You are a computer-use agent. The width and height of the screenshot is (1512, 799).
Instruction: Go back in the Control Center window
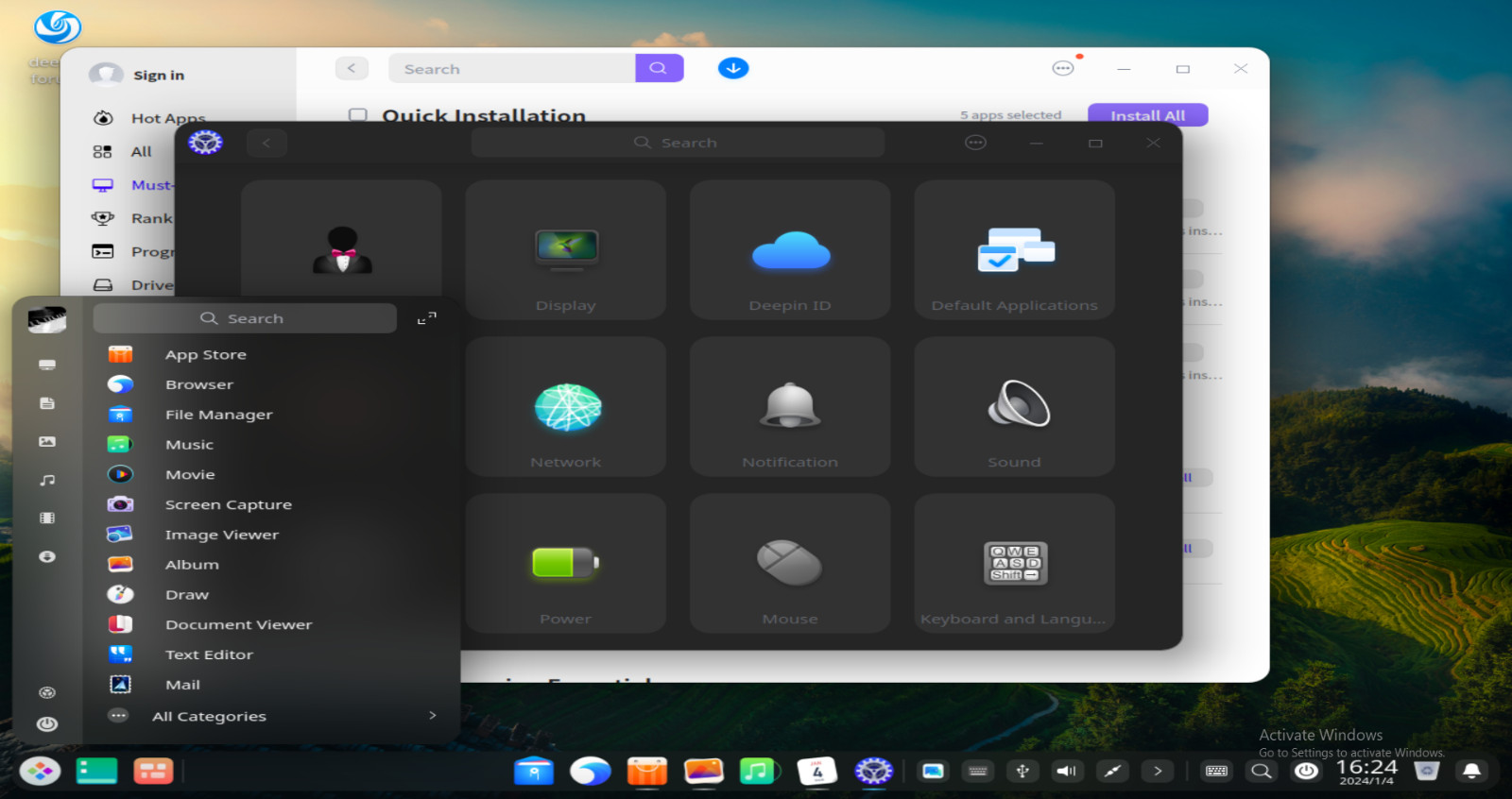266,143
